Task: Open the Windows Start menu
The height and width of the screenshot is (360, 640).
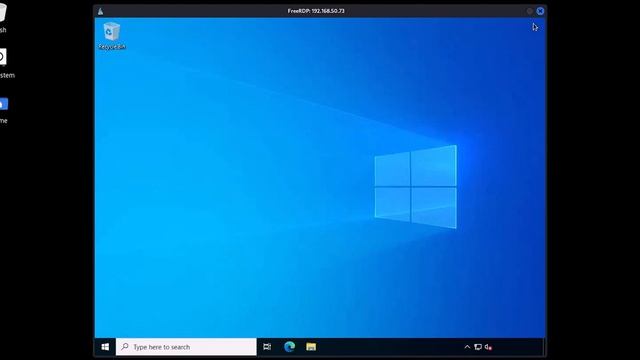Action: [x=105, y=347]
